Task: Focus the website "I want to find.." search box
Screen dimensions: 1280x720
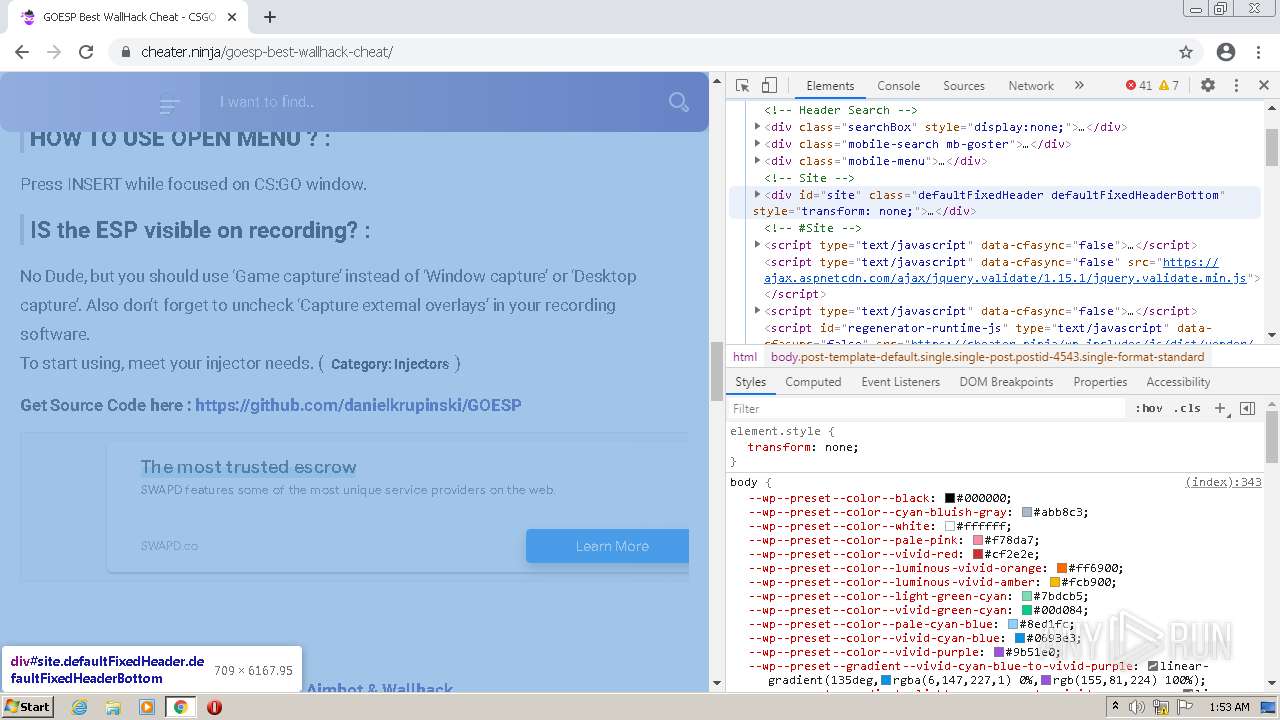Action: (x=430, y=102)
